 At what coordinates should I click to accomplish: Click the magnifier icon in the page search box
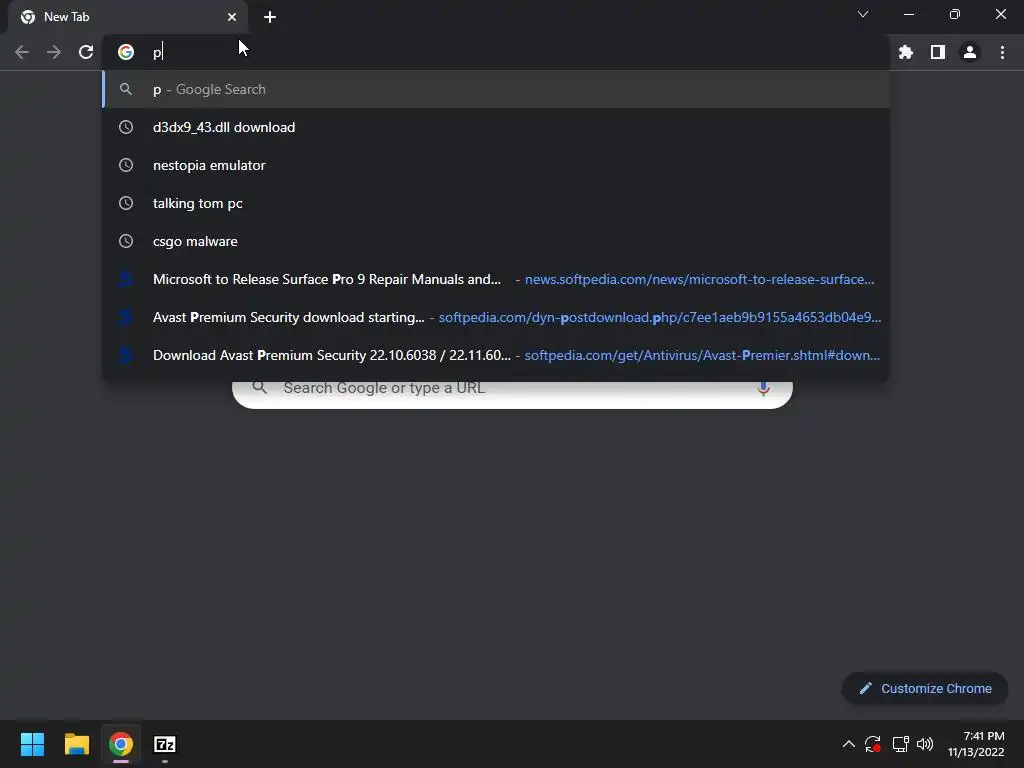(259, 388)
